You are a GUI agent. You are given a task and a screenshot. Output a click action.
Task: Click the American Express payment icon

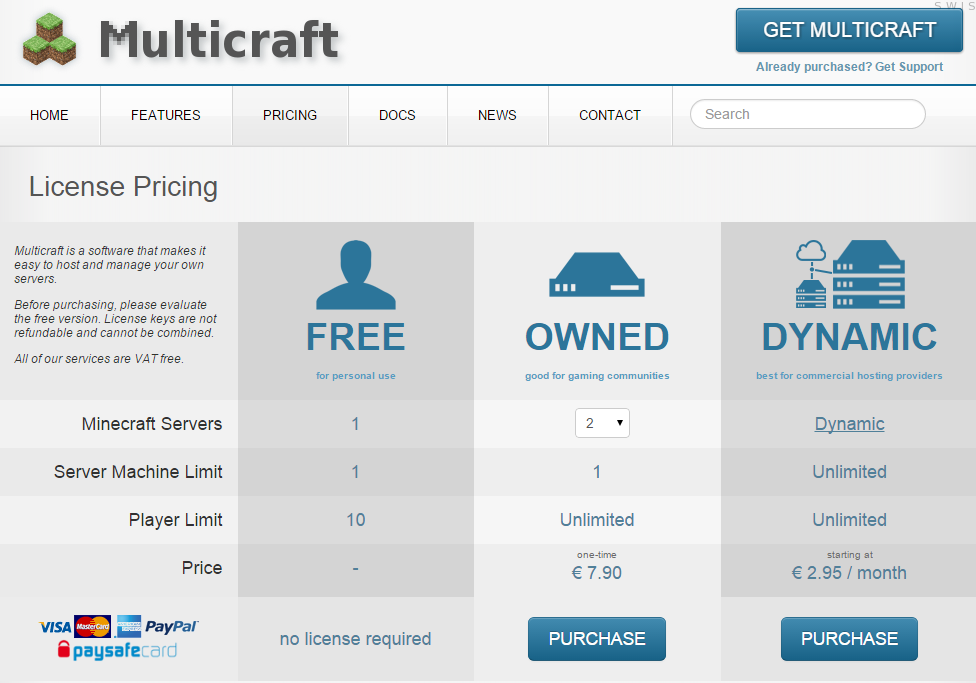click(128, 626)
